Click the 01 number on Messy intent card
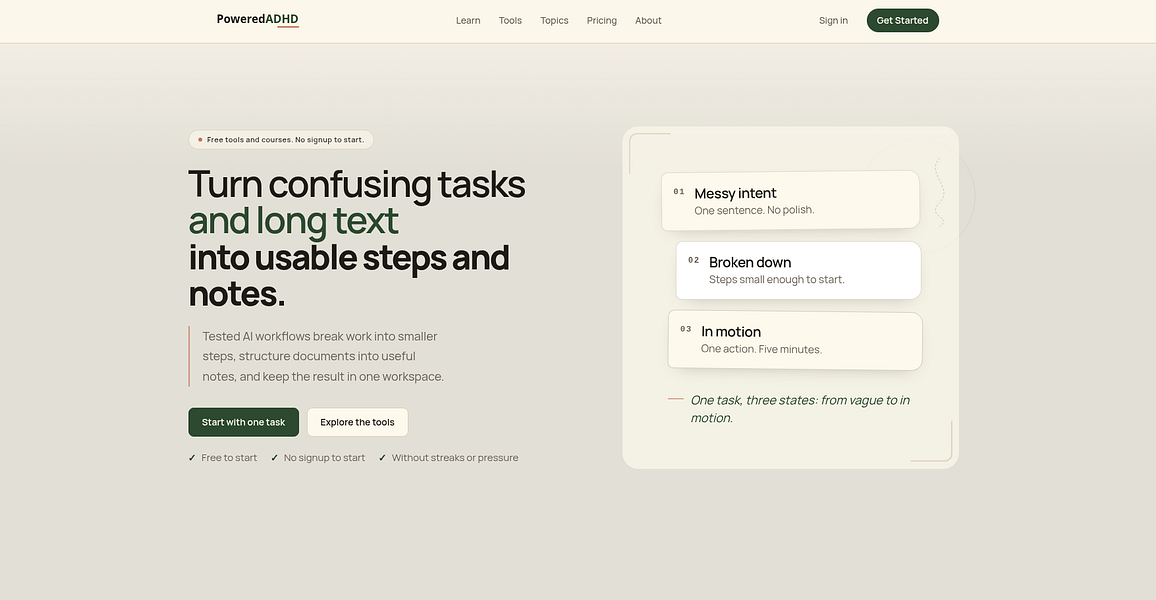This screenshot has width=1156, height=600. click(679, 192)
